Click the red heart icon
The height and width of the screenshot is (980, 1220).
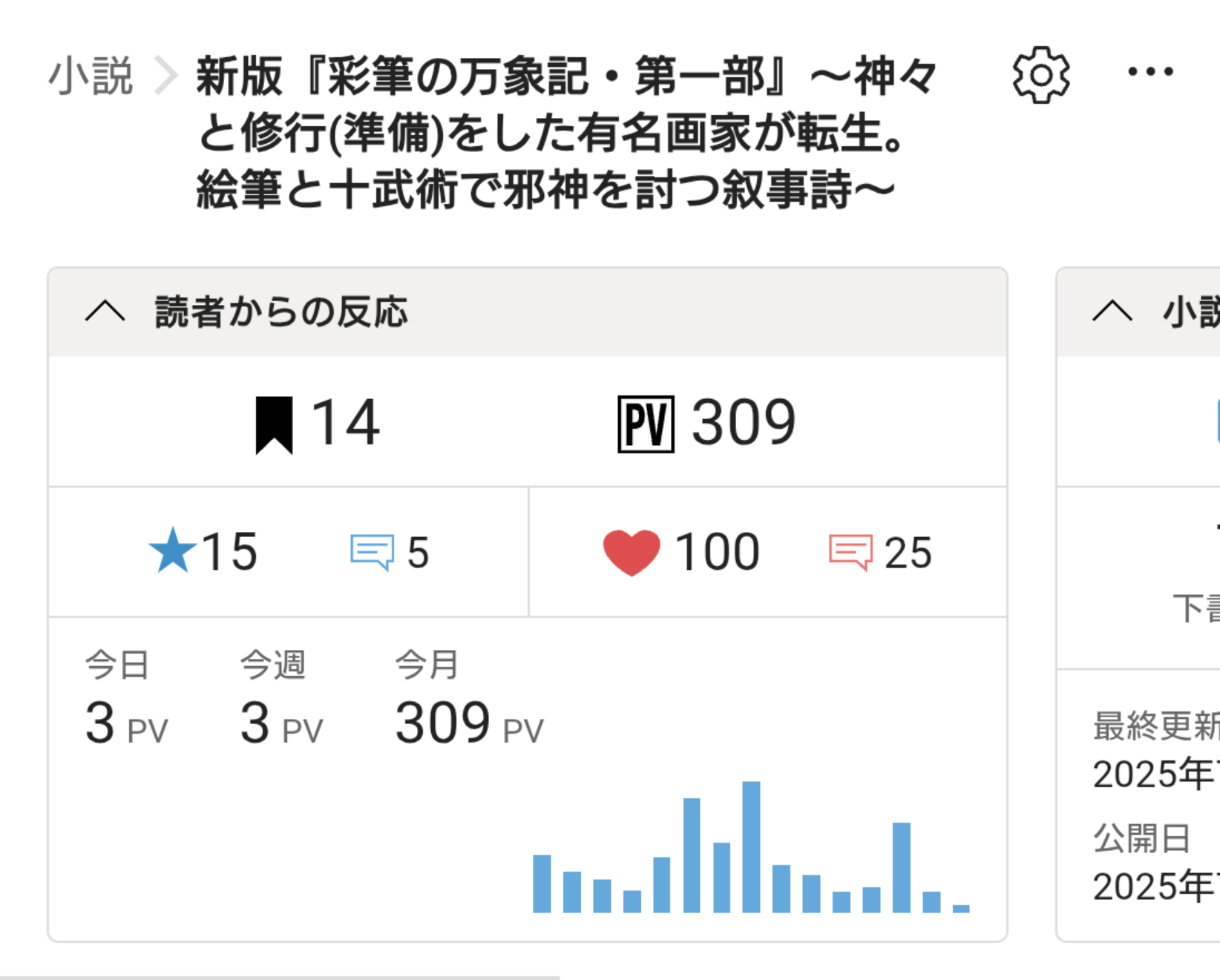click(631, 552)
